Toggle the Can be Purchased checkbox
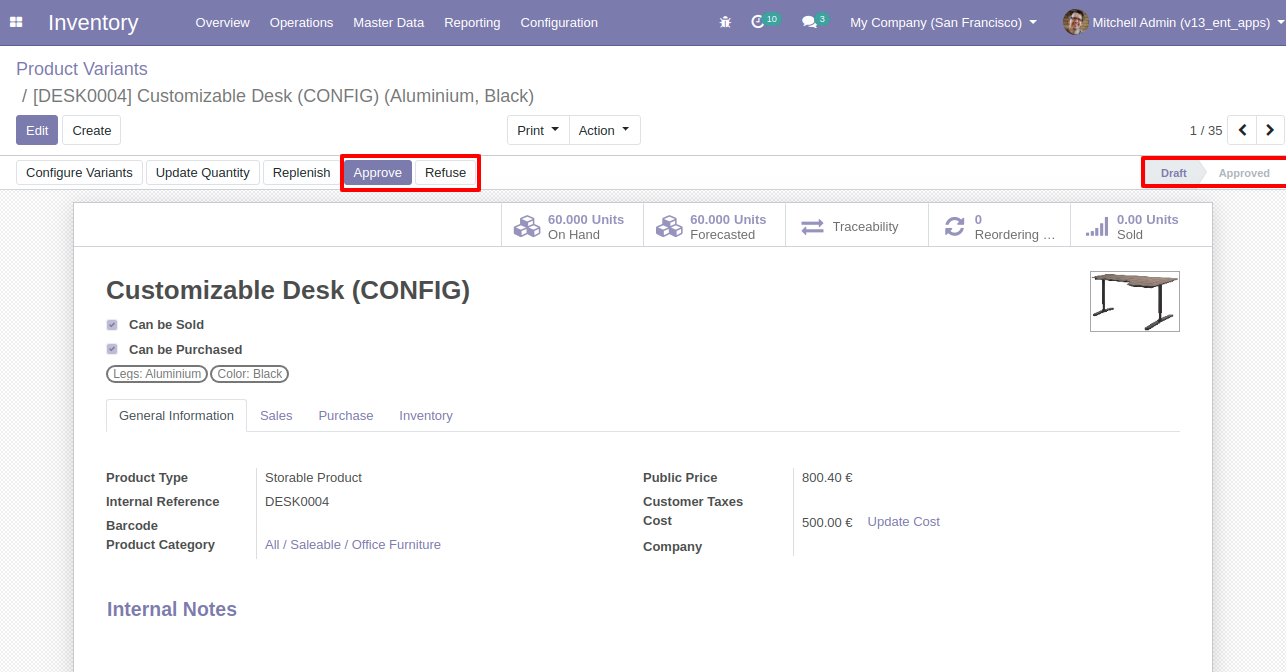 tap(112, 350)
